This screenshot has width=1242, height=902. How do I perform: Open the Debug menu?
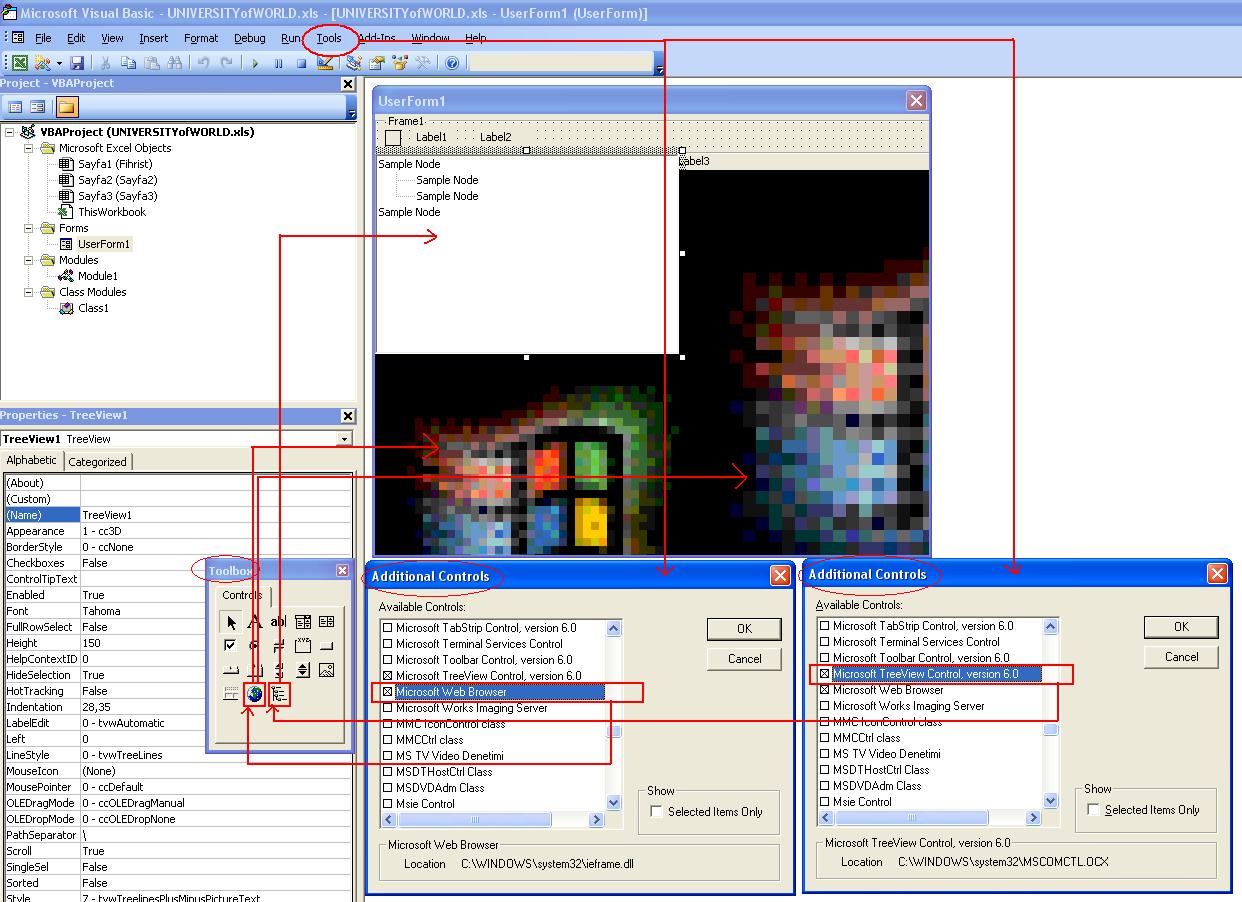[x=250, y=38]
